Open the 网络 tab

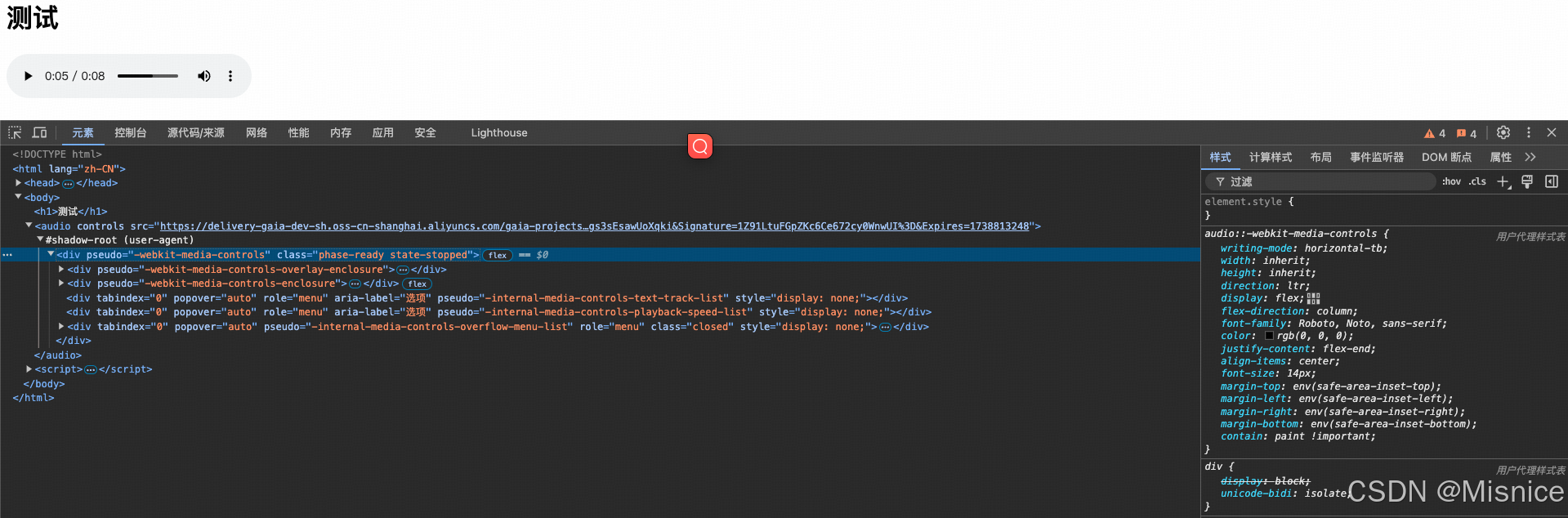point(257,132)
